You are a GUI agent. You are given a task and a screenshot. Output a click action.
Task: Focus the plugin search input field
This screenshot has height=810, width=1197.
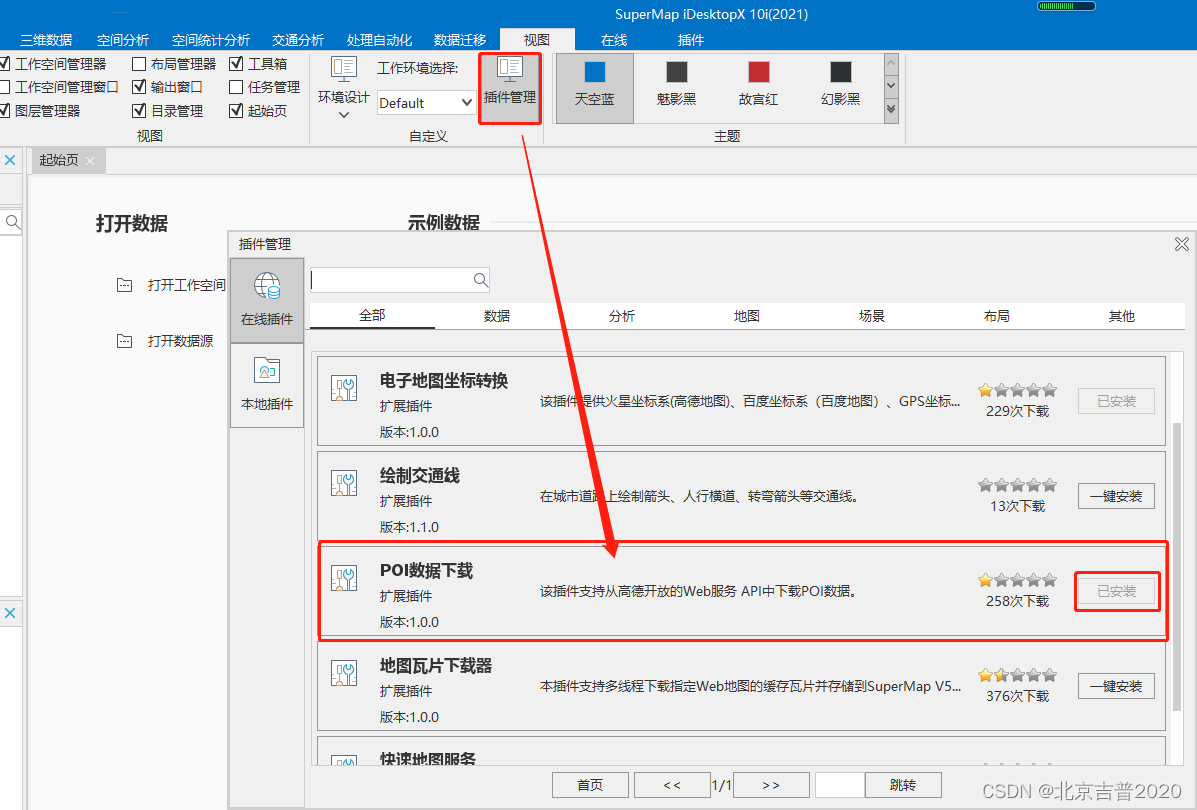pos(391,280)
